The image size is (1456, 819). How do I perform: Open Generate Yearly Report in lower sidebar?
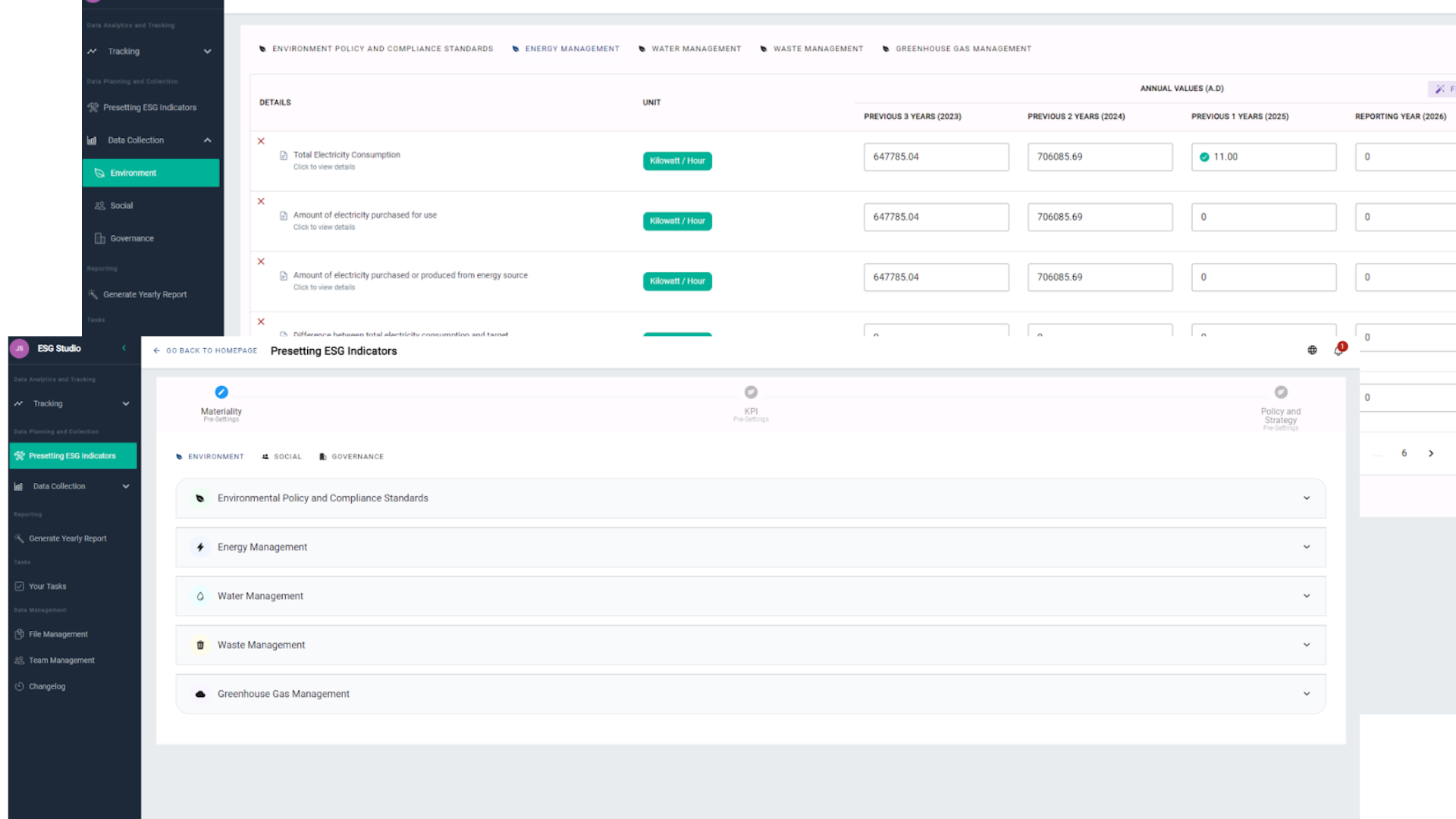pos(67,538)
